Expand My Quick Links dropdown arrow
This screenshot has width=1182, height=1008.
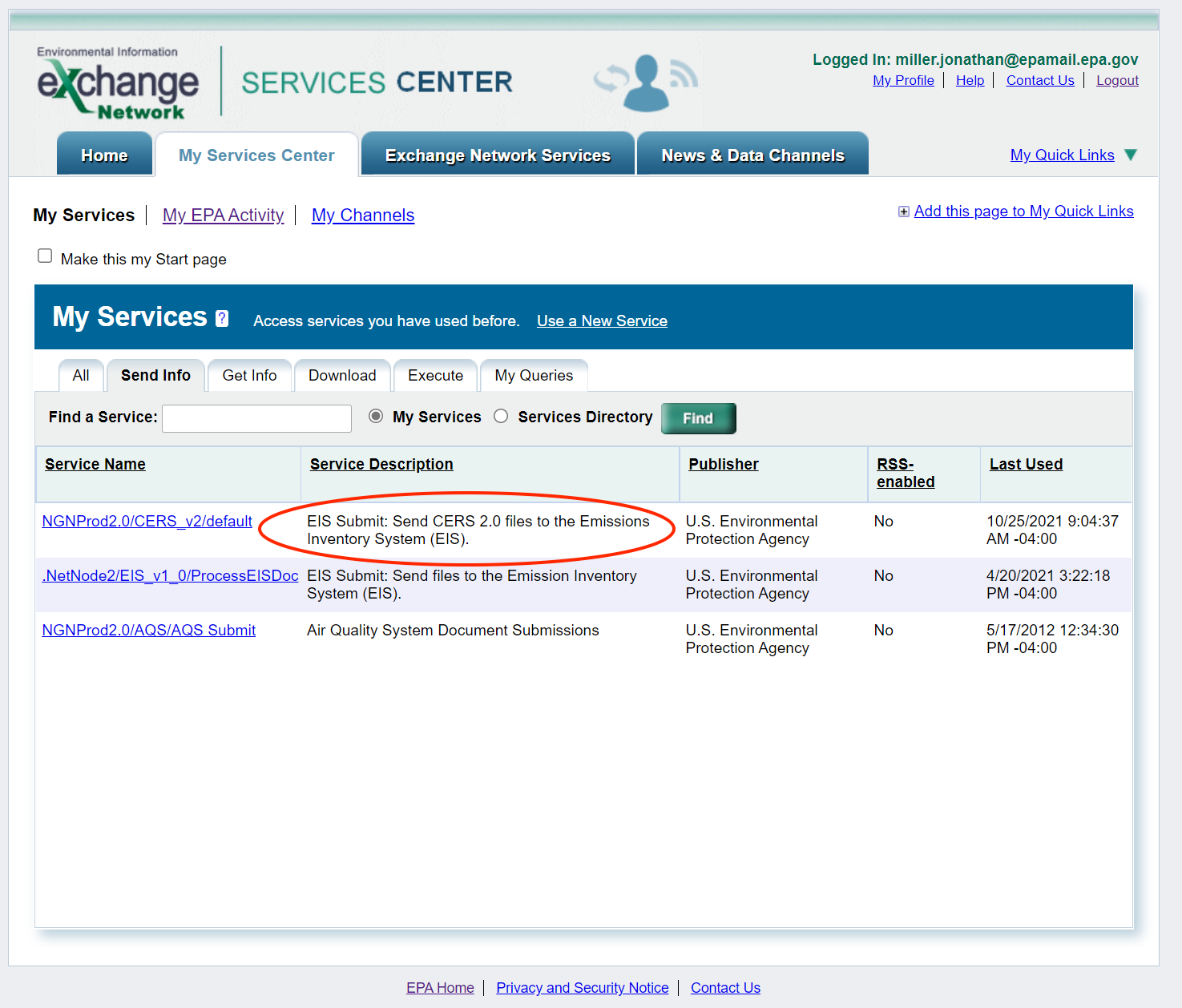click(x=1131, y=155)
